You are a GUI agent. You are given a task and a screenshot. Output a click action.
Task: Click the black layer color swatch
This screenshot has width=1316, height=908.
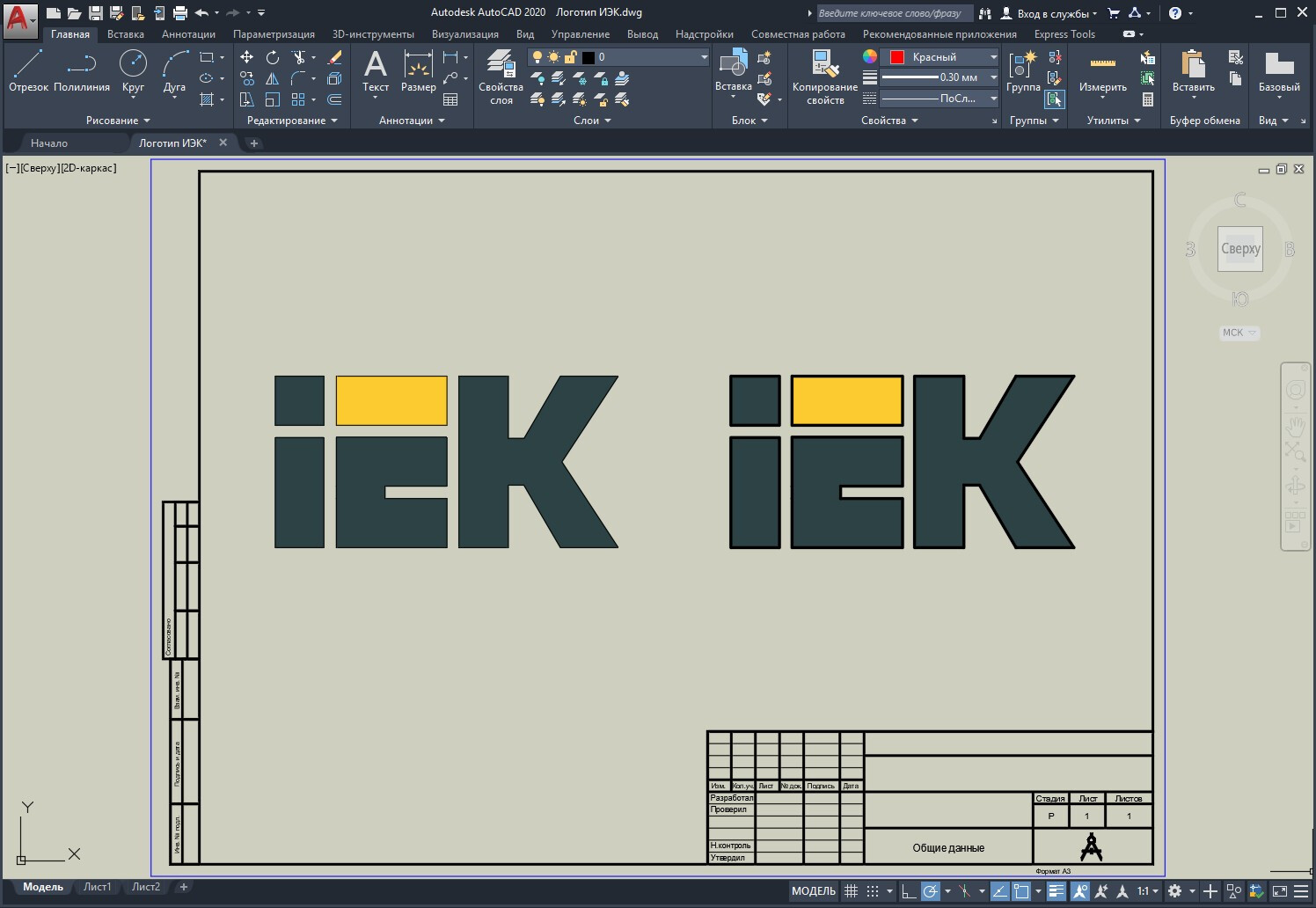[x=589, y=57]
